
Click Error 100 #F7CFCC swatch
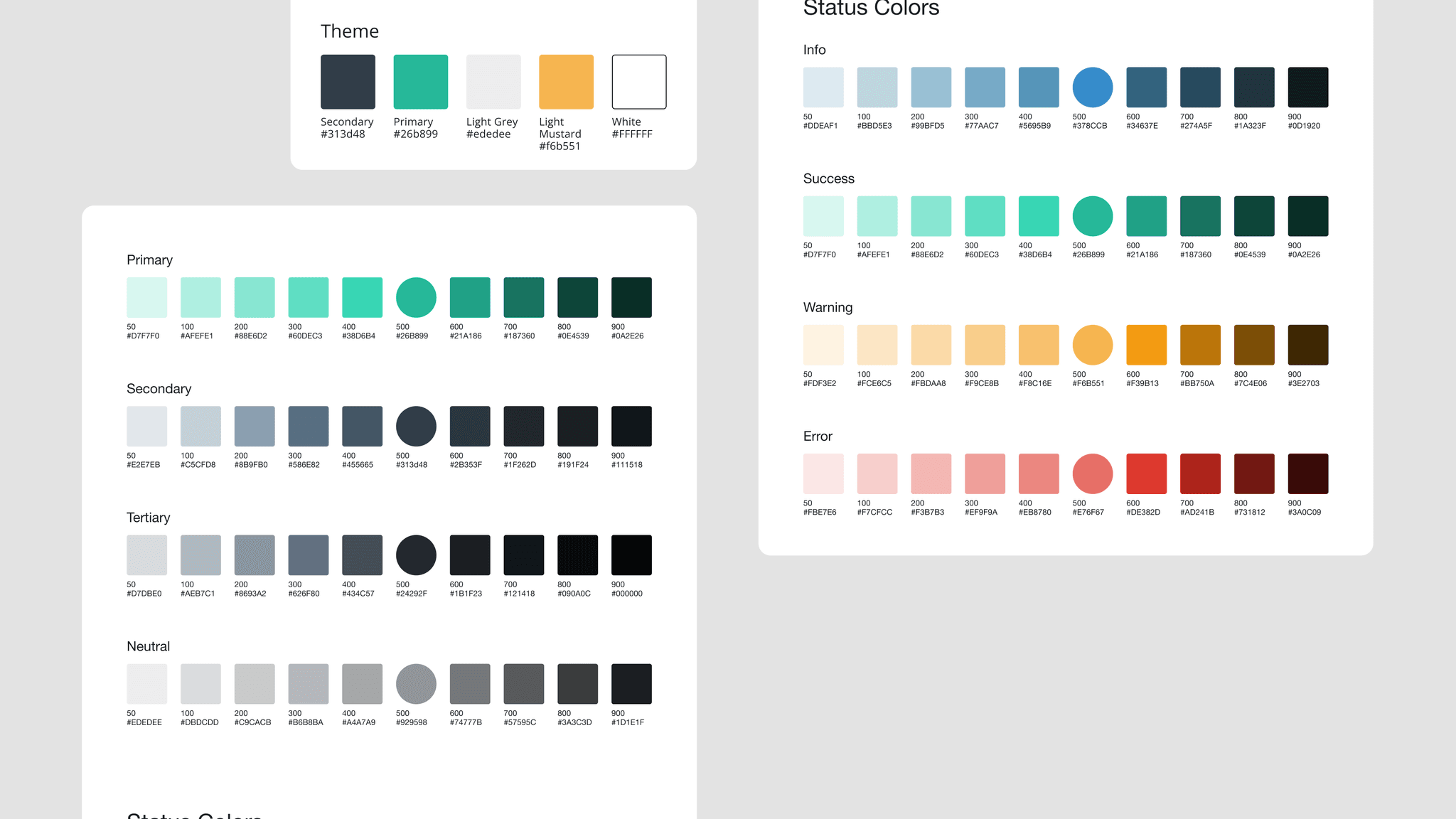pos(877,473)
